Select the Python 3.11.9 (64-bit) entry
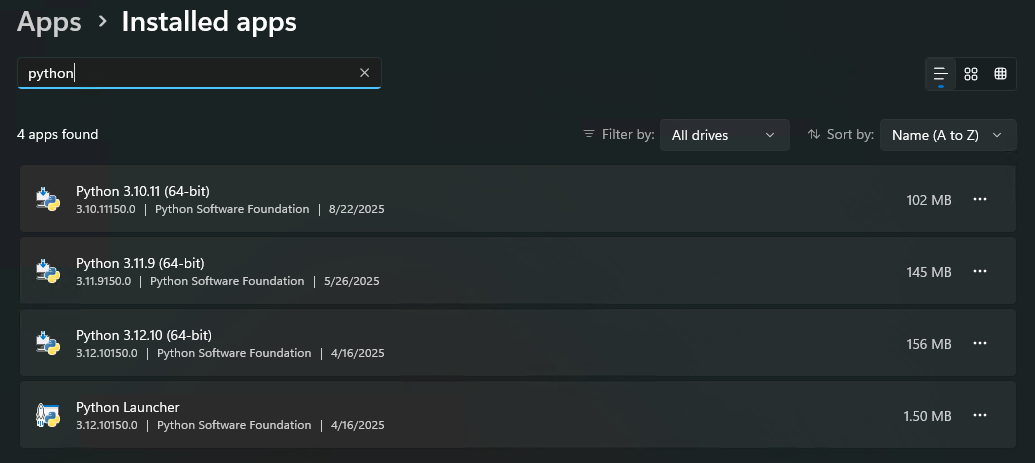This screenshot has width=1035, height=463. 518,271
